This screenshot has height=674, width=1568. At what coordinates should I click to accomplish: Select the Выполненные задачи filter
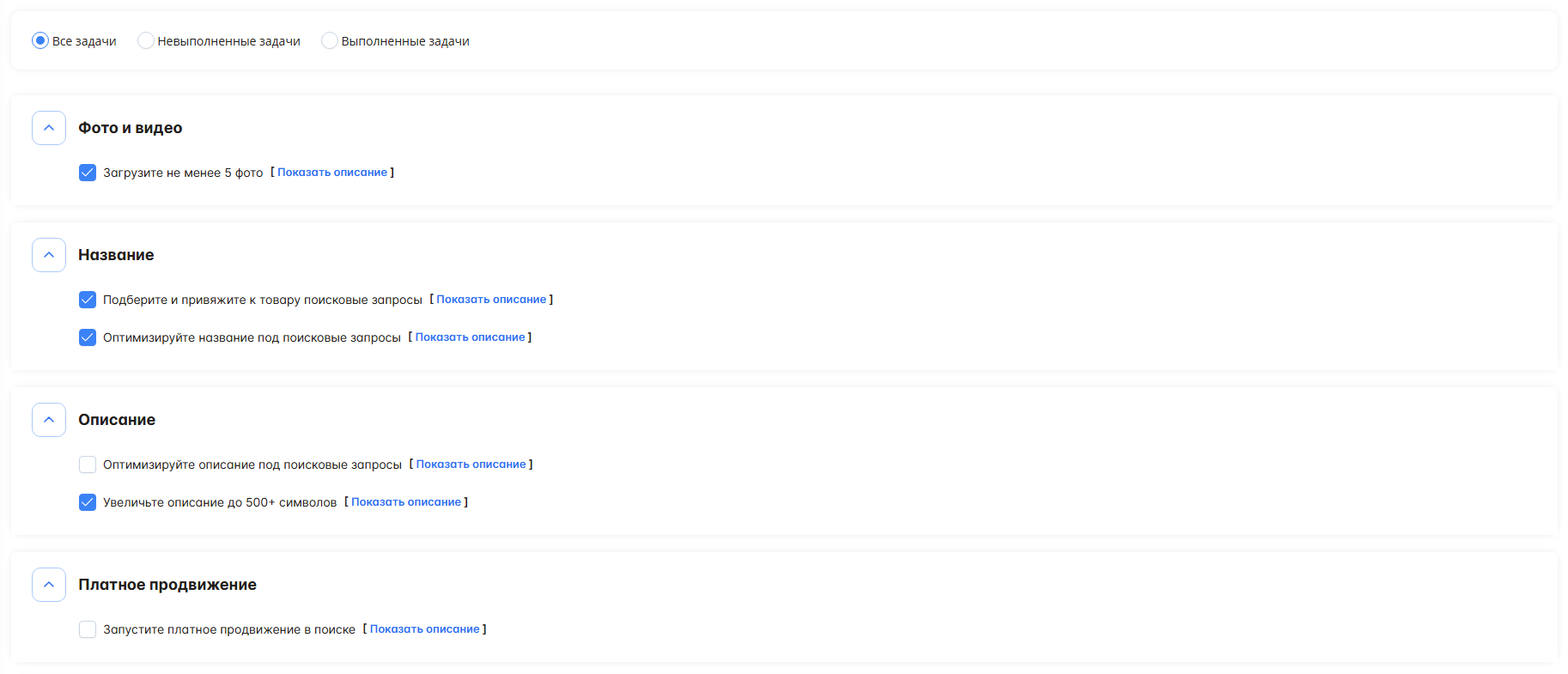pyautogui.click(x=330, y=40)
